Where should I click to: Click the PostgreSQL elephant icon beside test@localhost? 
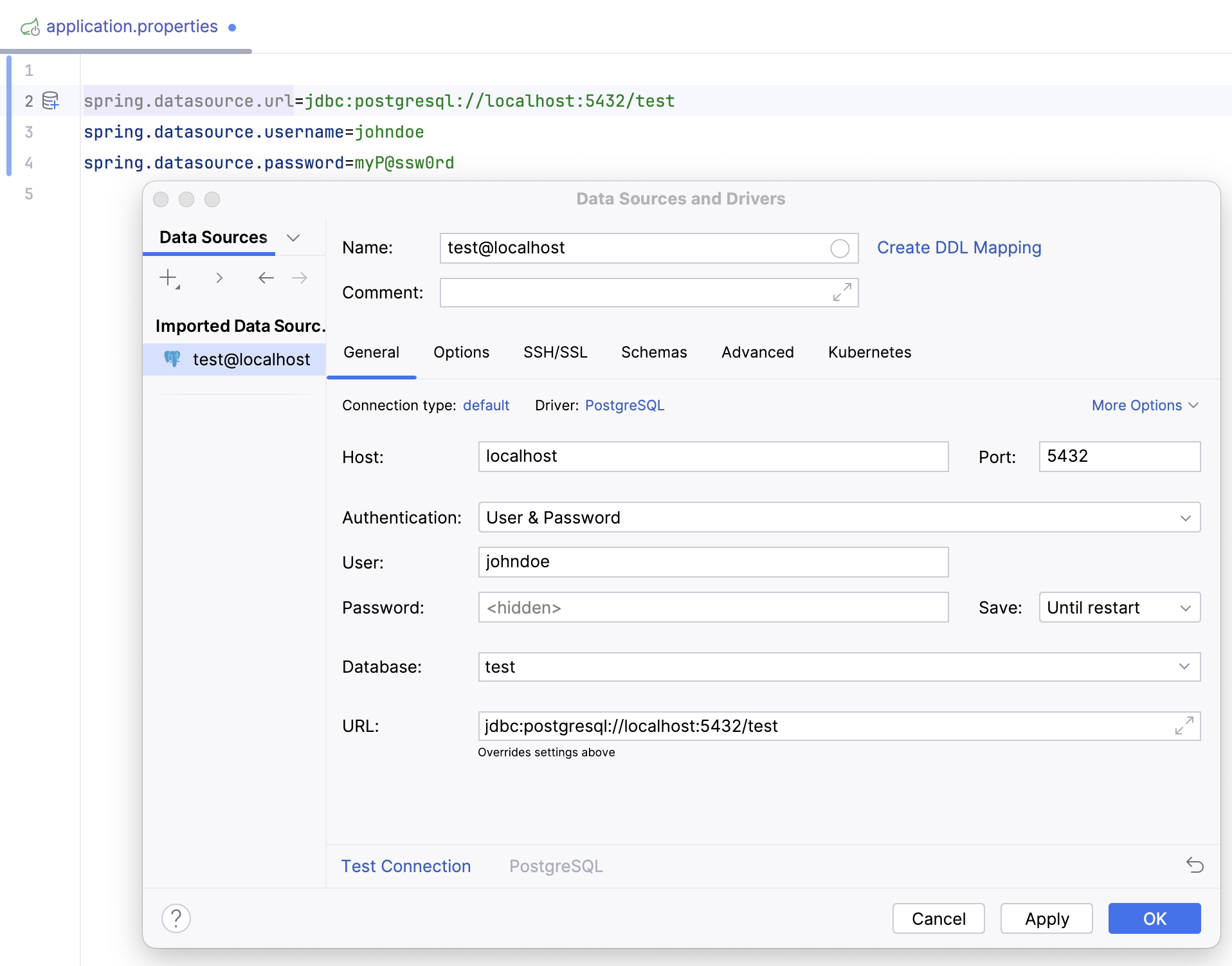coord(172,359)
